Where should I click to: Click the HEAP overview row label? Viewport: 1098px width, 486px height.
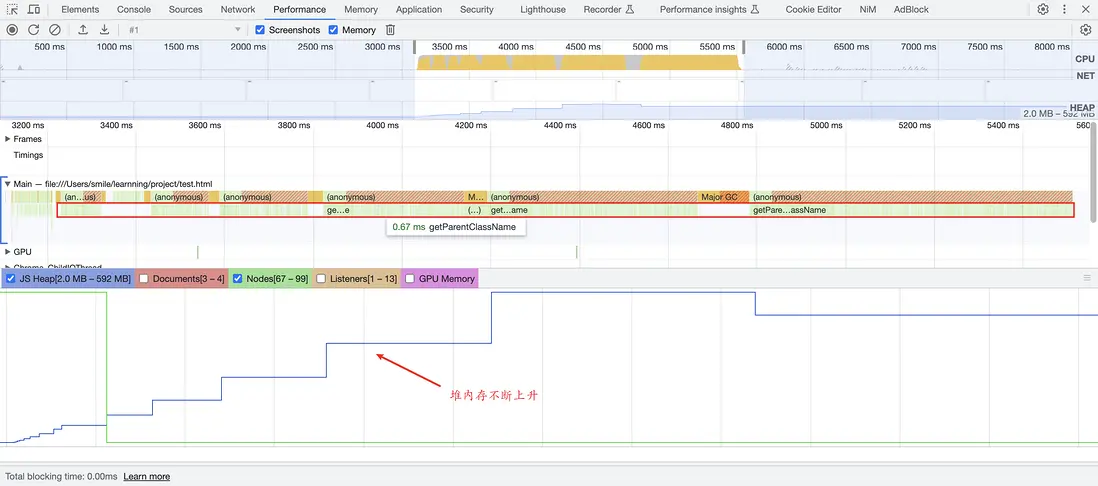pyautogui.click(x=1082, y=108)
